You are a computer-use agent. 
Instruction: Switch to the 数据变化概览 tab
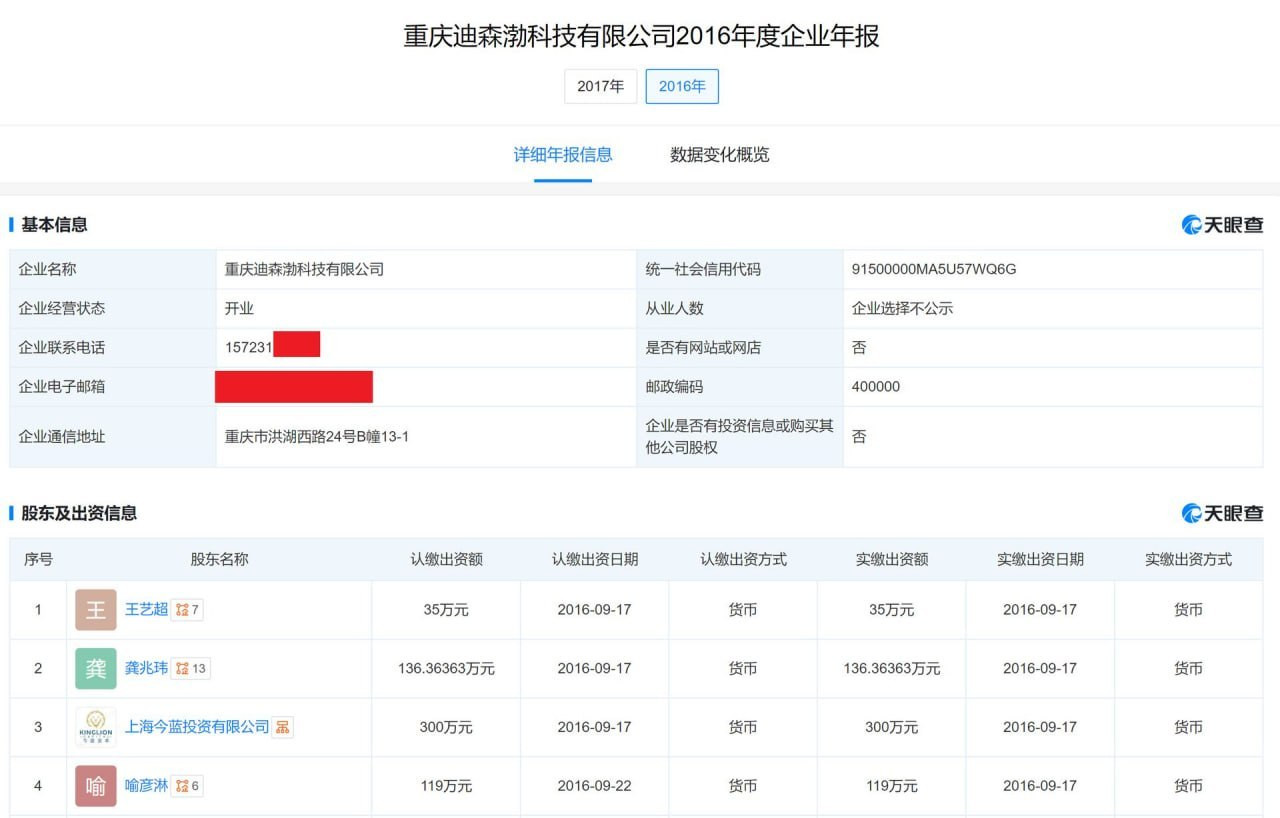[x=720, y=155]
